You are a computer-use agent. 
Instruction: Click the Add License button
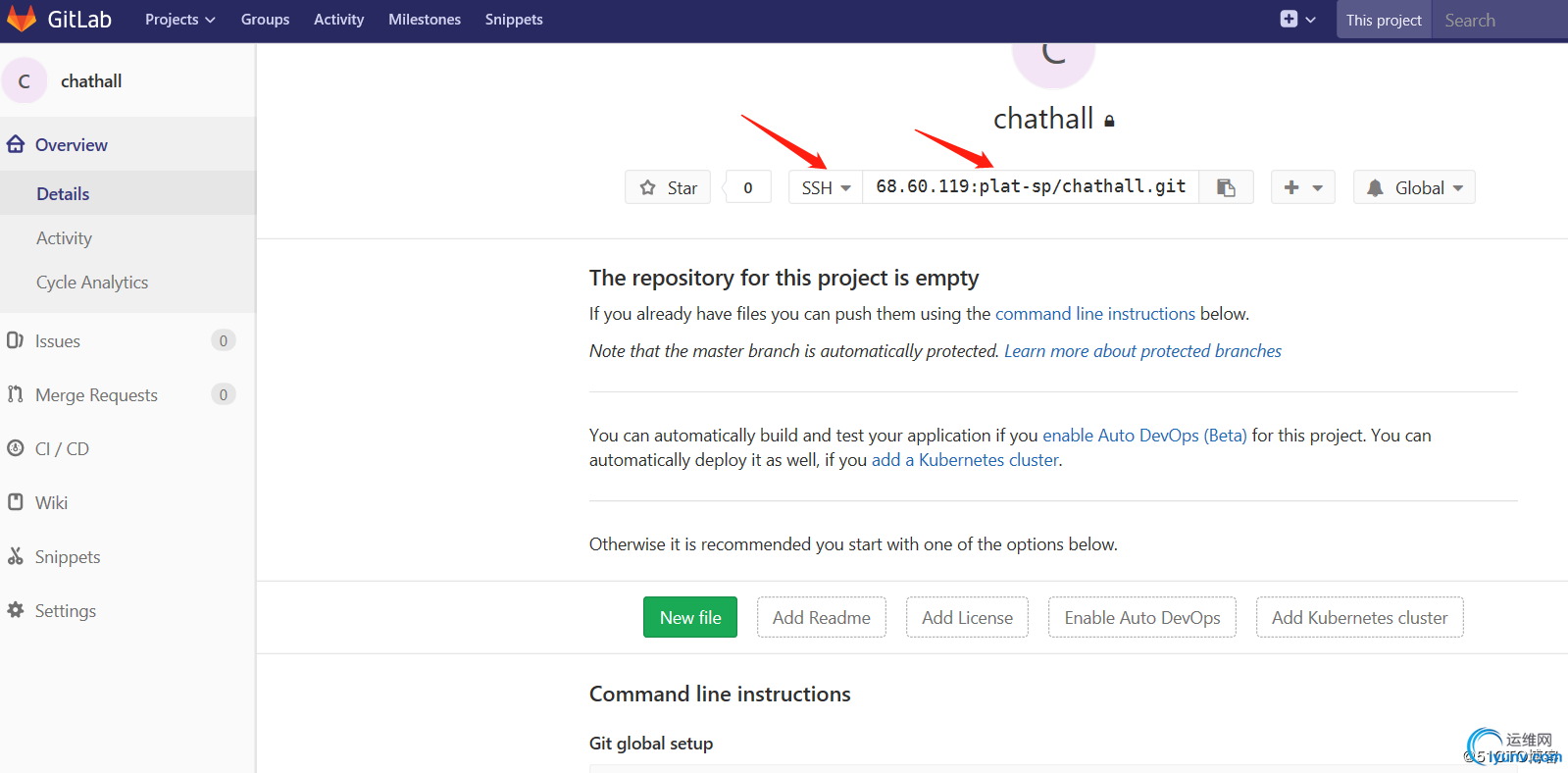[x=967, y=617]
